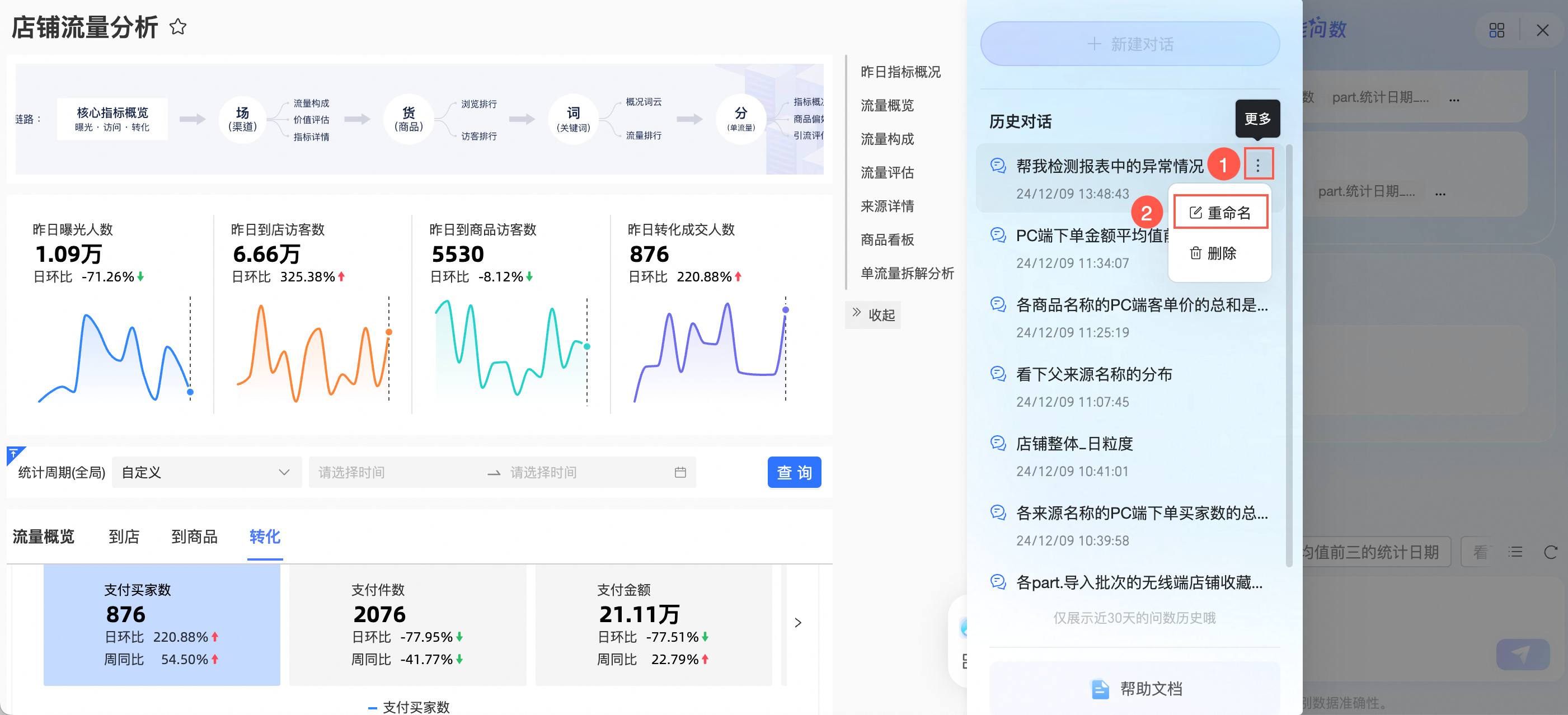Click the 概况词云 label in the flow diagram
Image resolution: width=1568 pixels, height=715 pixels.
[644, 102]
